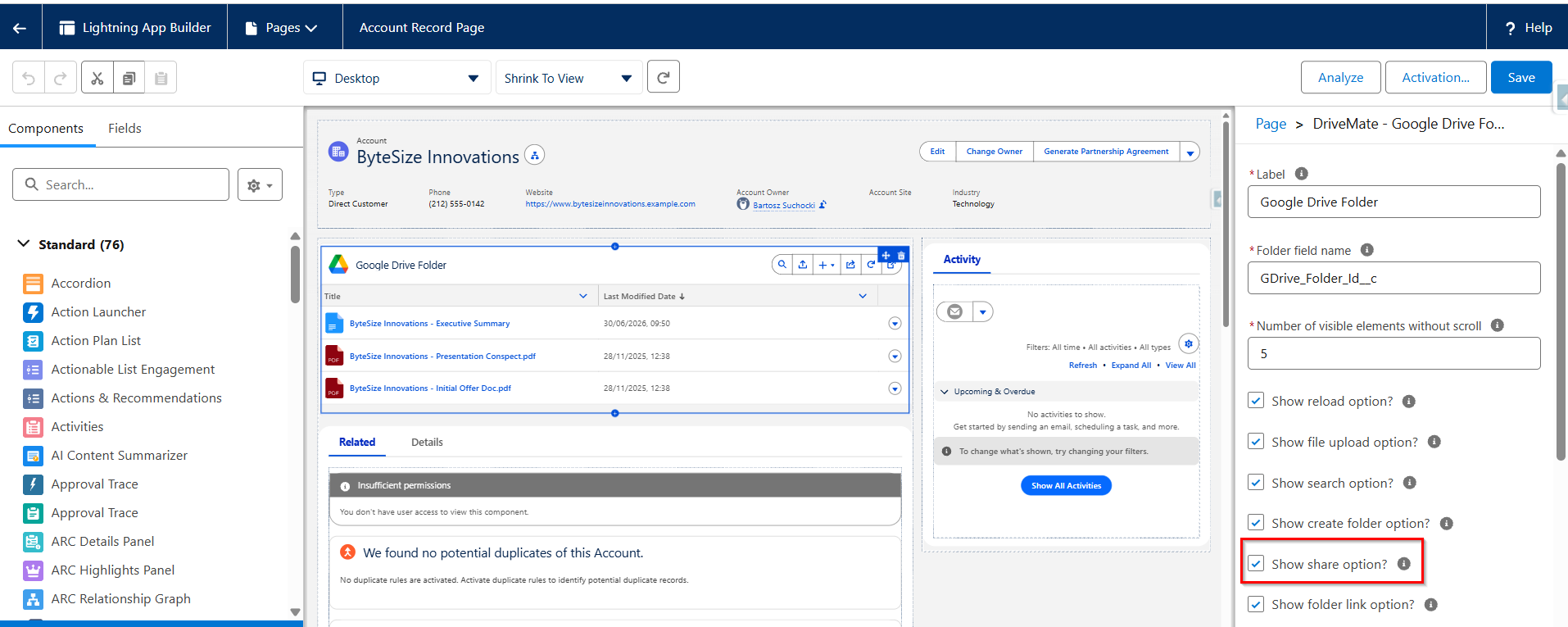This screenshot has height=627, width=1568.
Task: Open the Desktop form factor dropdown
Action: pyautogui.click(x=397, y=78)
